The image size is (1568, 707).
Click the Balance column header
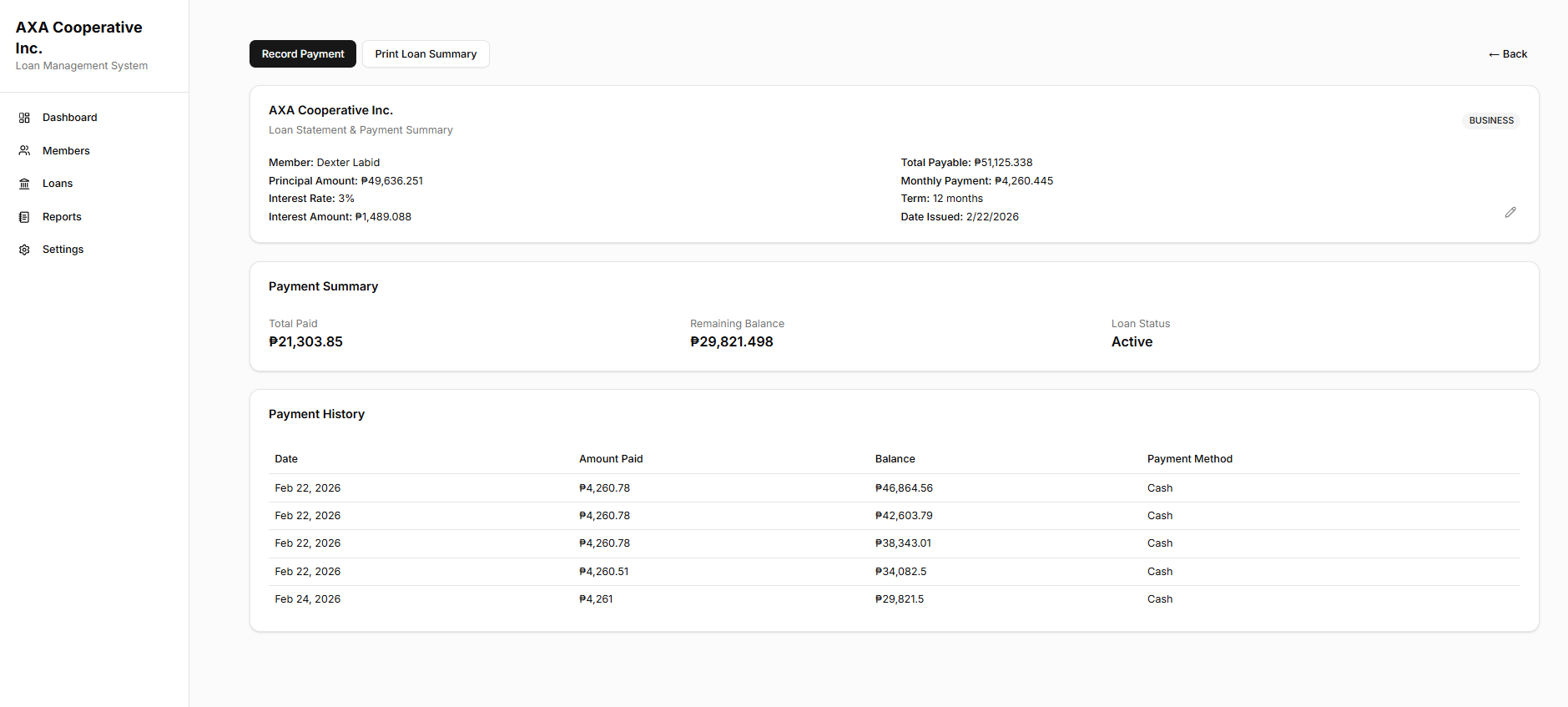point(895,459)
